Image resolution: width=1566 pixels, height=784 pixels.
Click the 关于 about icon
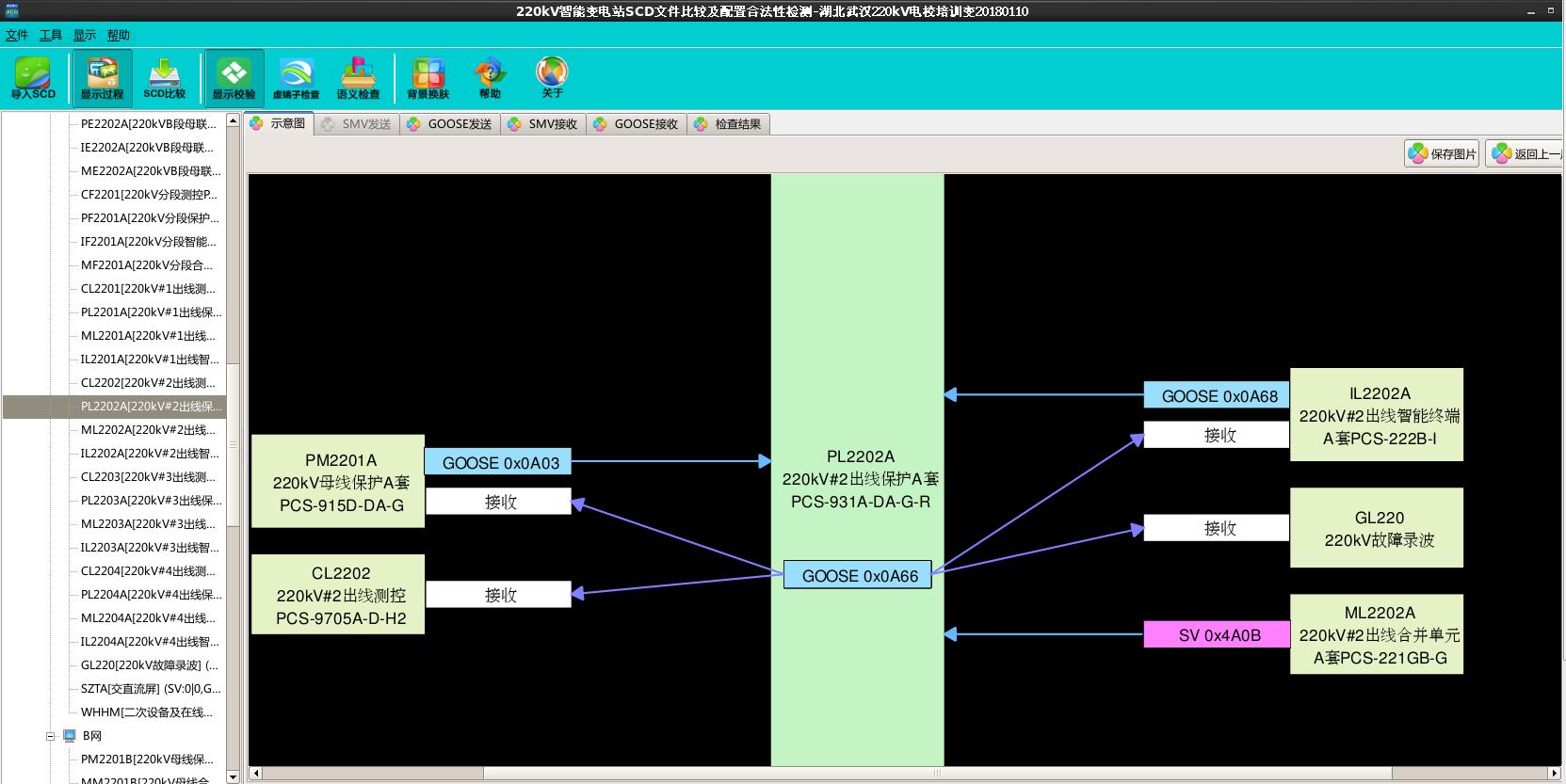[552, 77]
